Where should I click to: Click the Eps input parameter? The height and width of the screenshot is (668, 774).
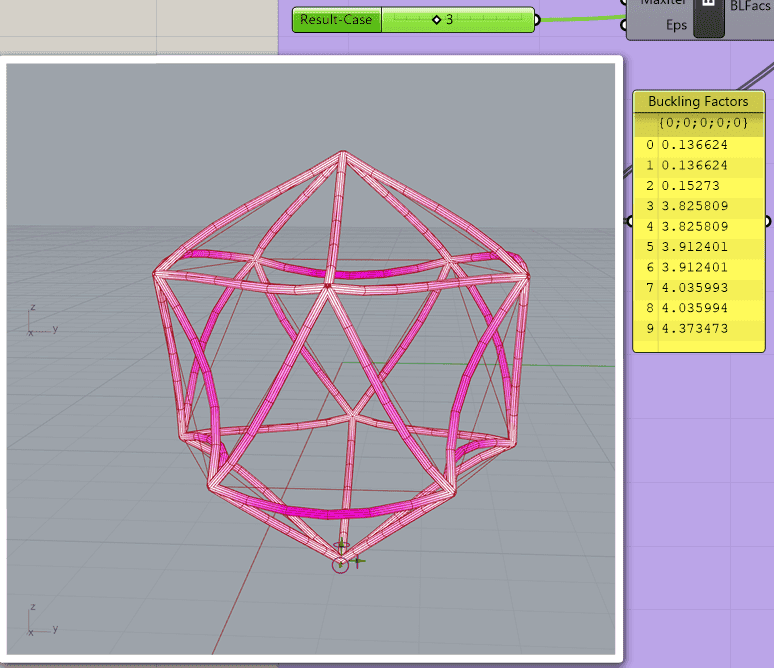(676, 25)
